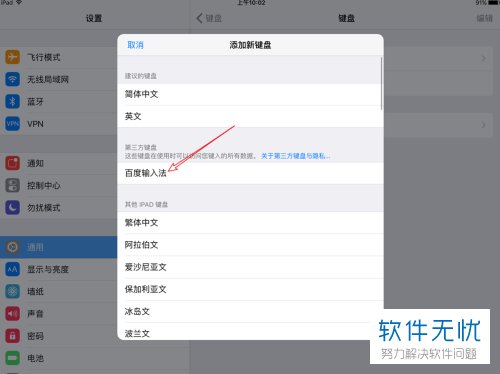
Task: Tap the Display & Brightness icon (显示与亮度)
Action: click(12, 269)
